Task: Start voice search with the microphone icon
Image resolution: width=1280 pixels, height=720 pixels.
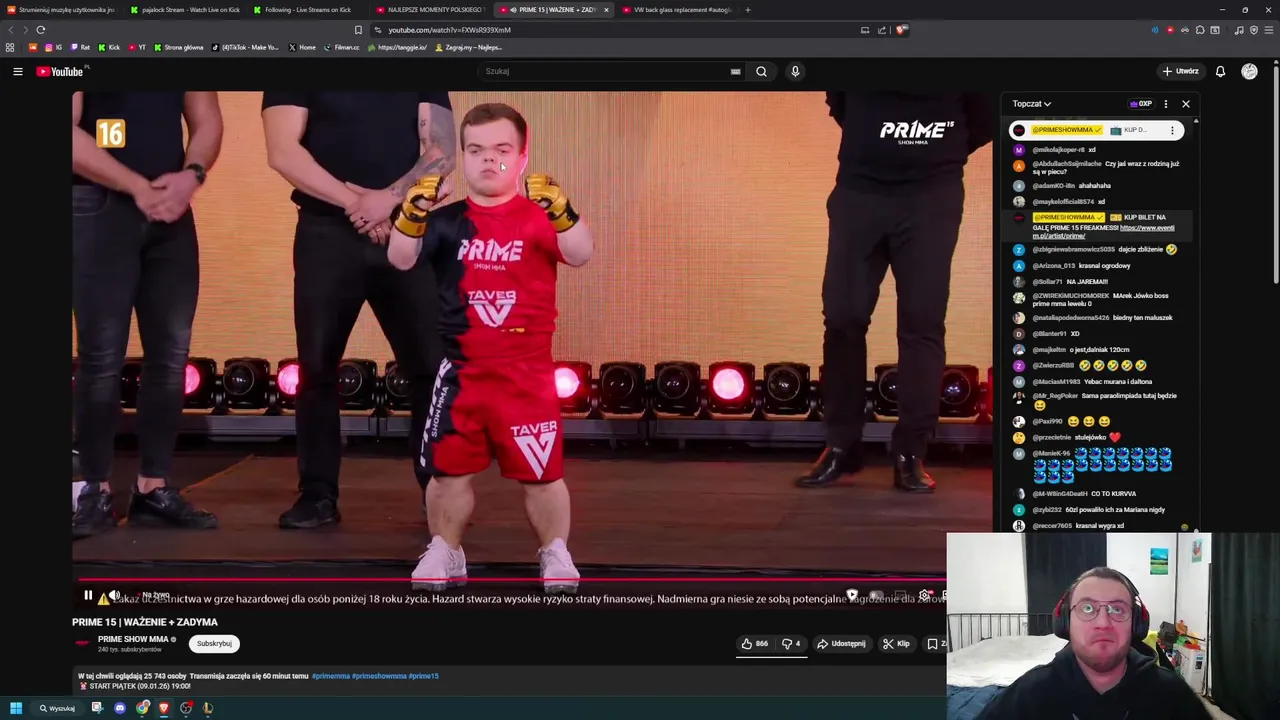Action: (795, 71)
